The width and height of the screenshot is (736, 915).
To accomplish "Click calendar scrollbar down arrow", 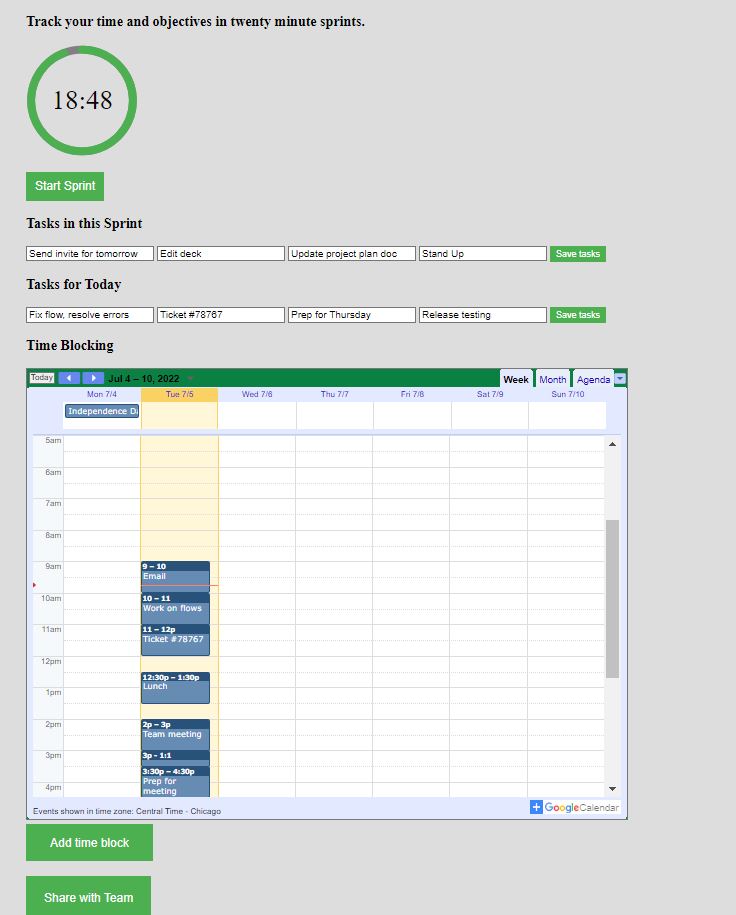I will (x=612, y=789).
